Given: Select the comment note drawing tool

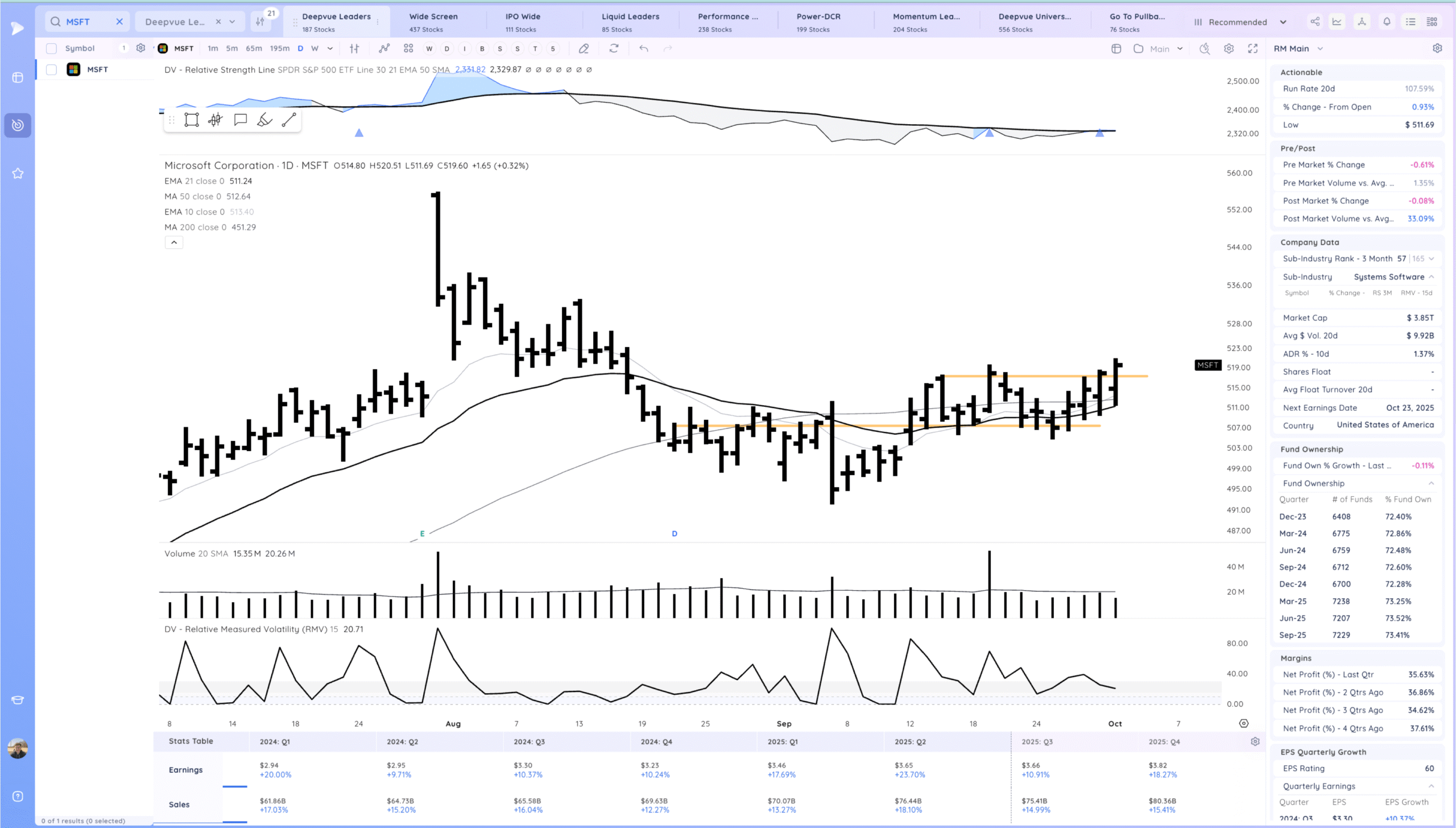Looking at the screenshot, I should pos(240,120).
